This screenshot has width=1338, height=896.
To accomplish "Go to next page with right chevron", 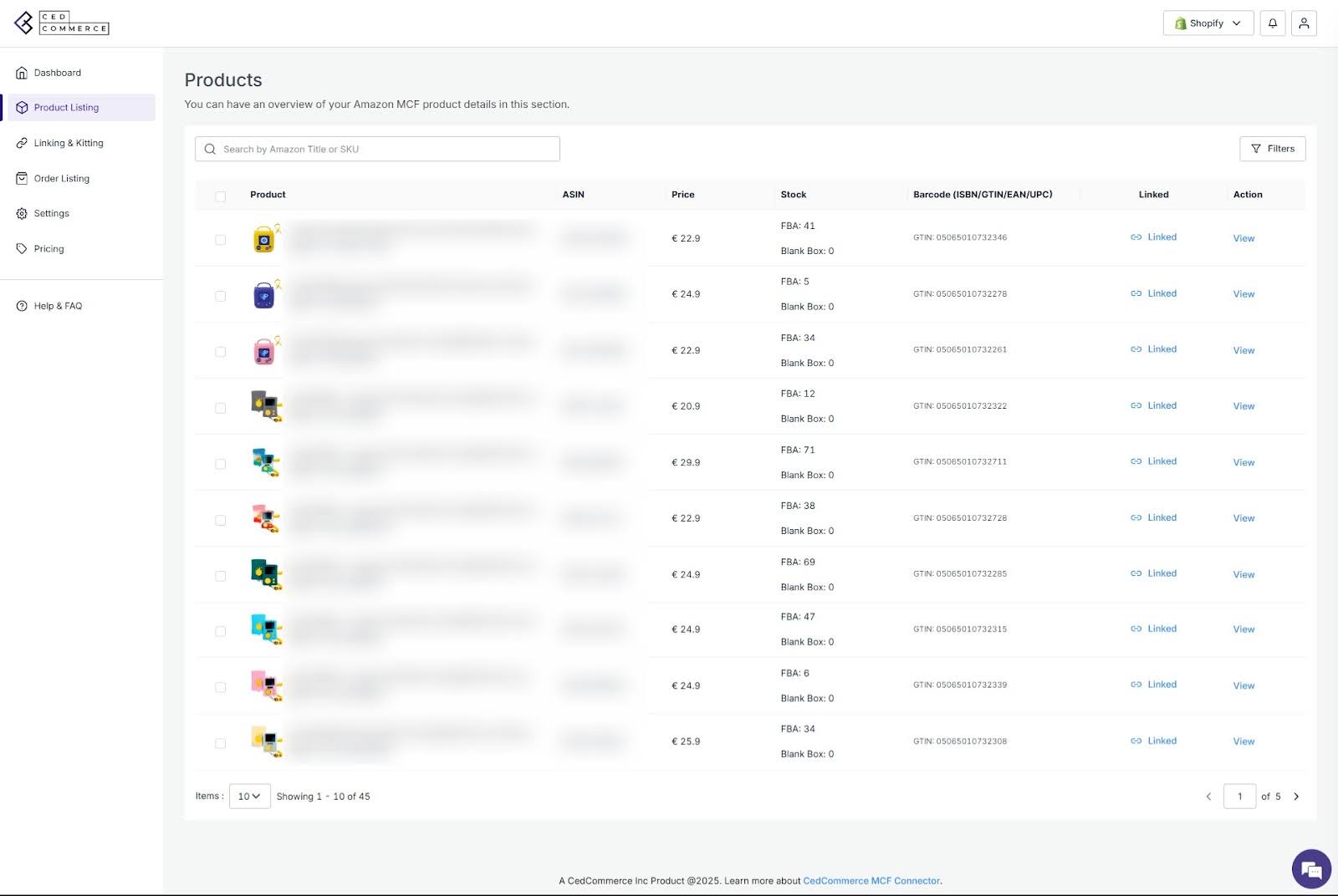I will [1296, 797].
